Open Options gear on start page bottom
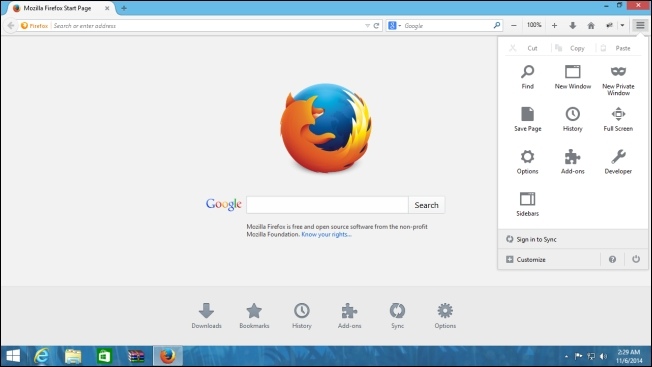Screen dimensions: 652x367 pos(445,315)
